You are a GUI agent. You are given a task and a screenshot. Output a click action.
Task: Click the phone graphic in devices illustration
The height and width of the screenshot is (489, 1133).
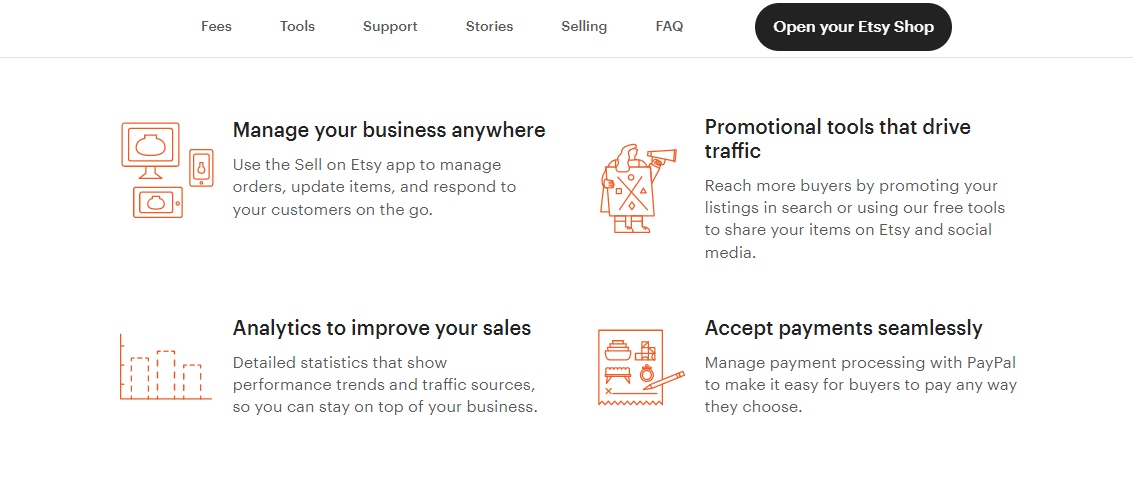[201, 168]
